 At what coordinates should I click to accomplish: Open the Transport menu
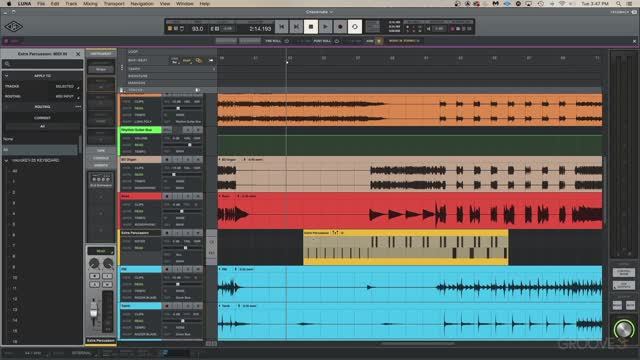[114, 4]
